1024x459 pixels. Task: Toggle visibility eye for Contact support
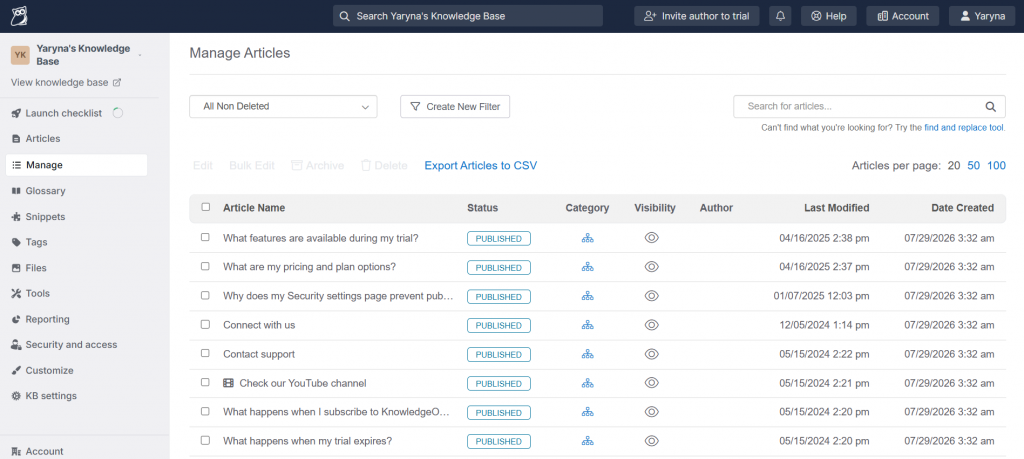click(651, 354)
